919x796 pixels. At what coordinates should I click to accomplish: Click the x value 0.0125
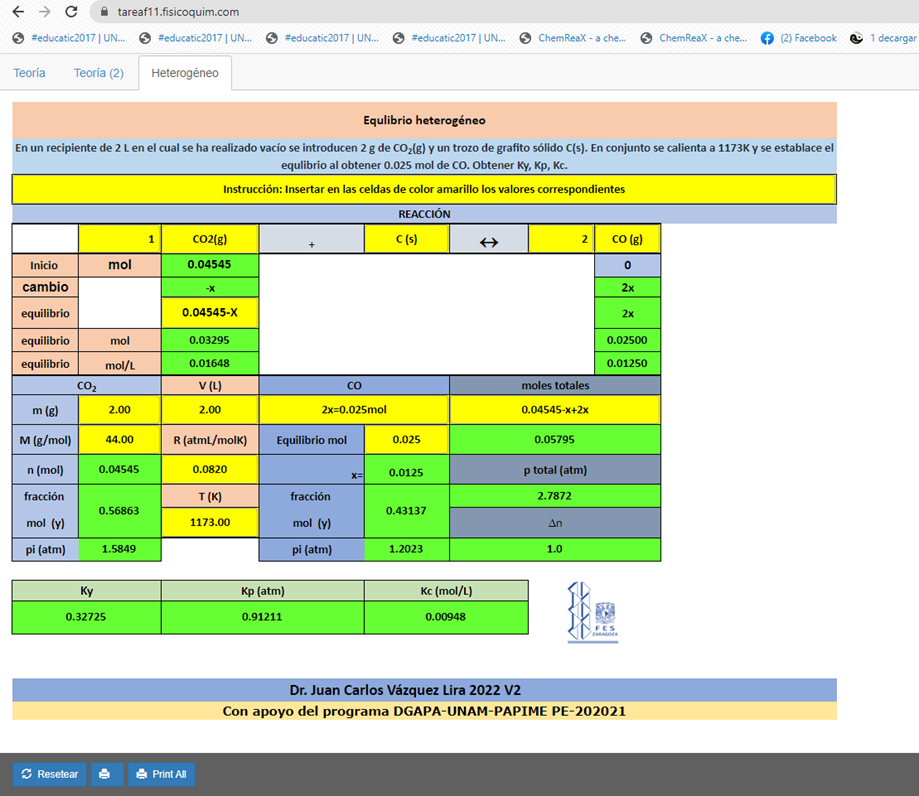click(407, 472)
